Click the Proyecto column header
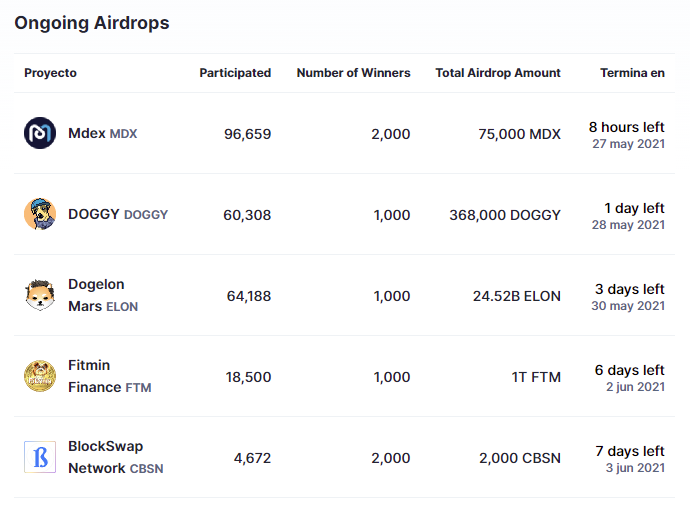This screenshot has height=513, width=690. click(50, 73)
